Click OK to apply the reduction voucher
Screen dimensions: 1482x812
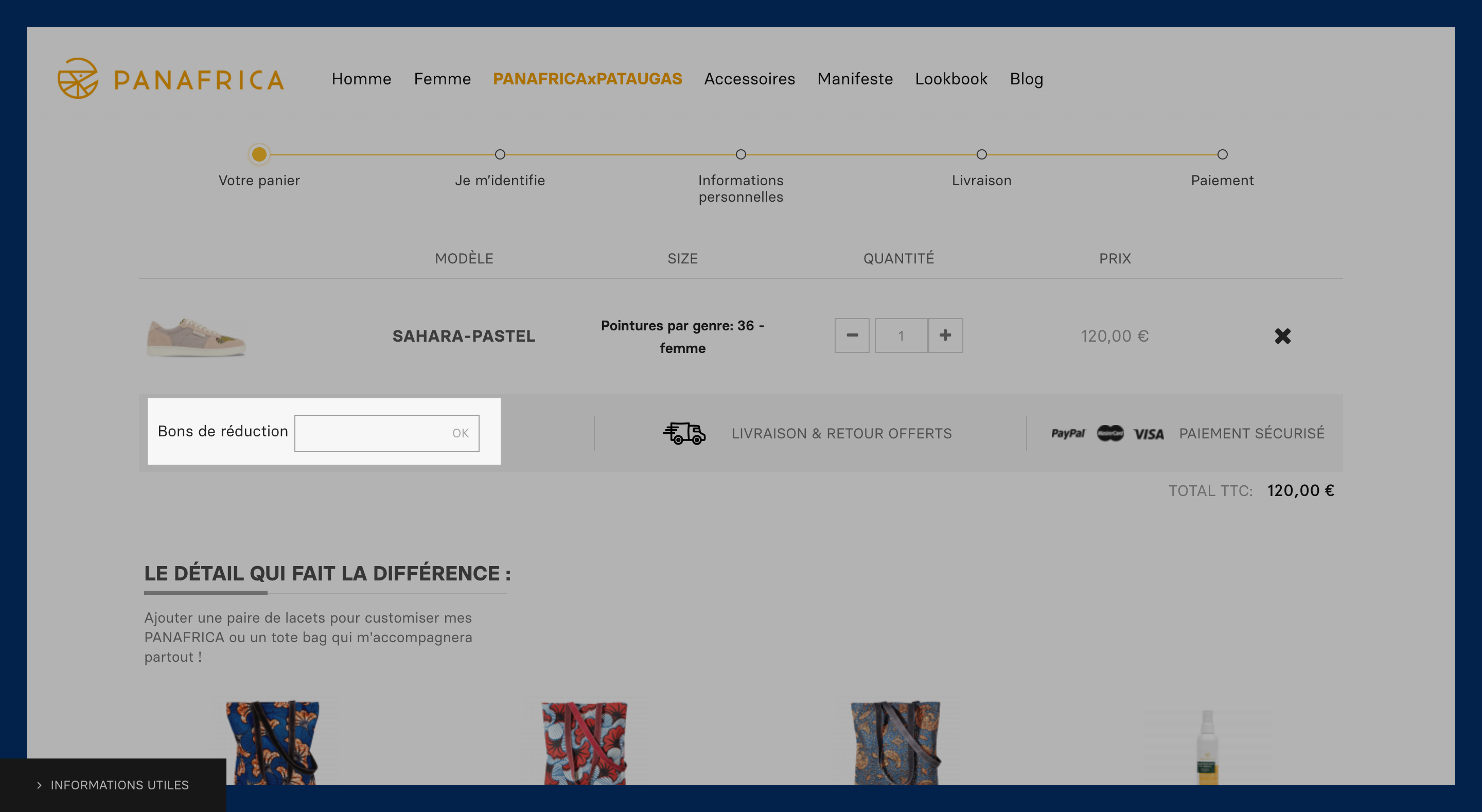(x=460, y=433)
